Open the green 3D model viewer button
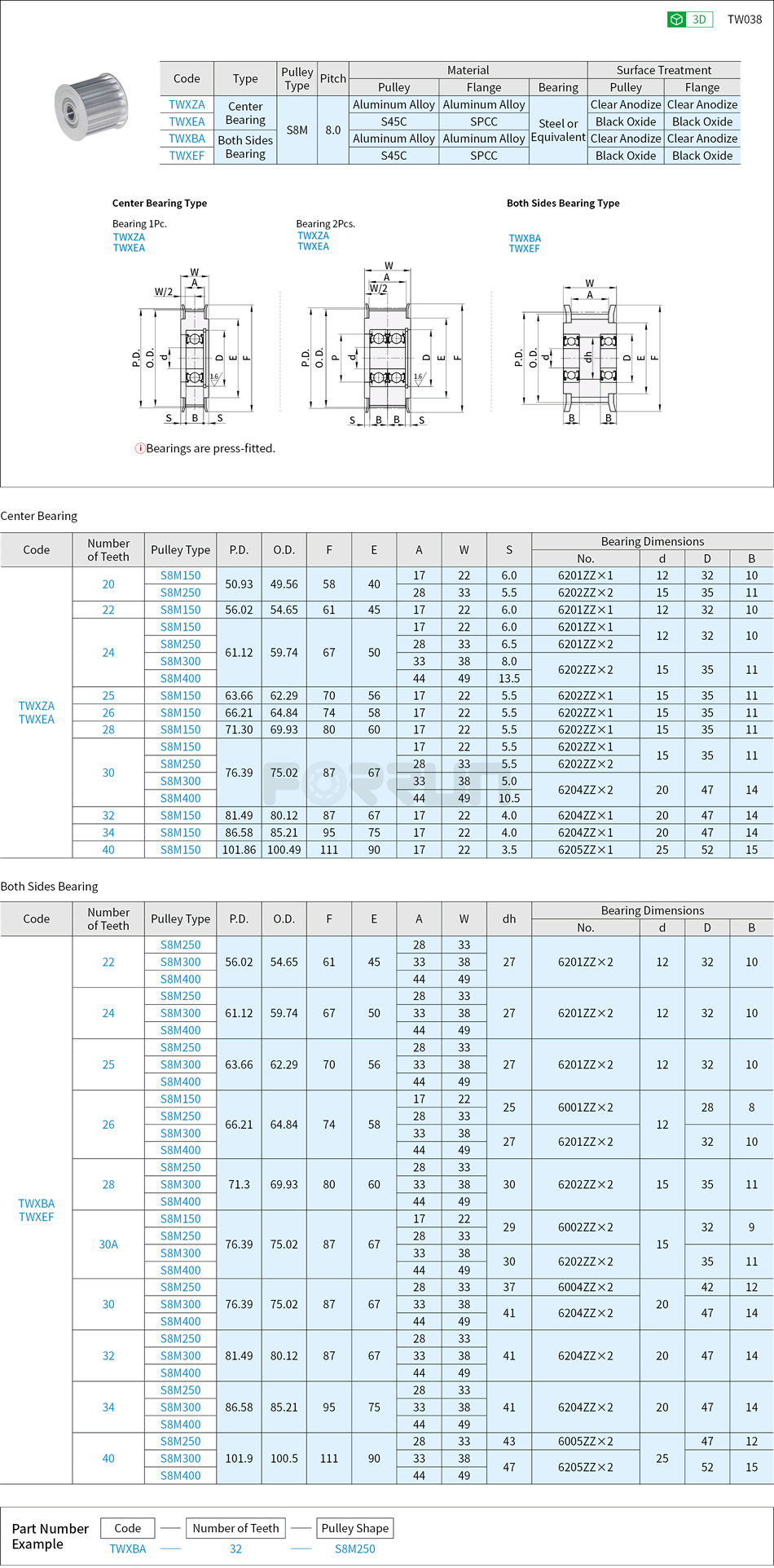 [x=690, y=20]
